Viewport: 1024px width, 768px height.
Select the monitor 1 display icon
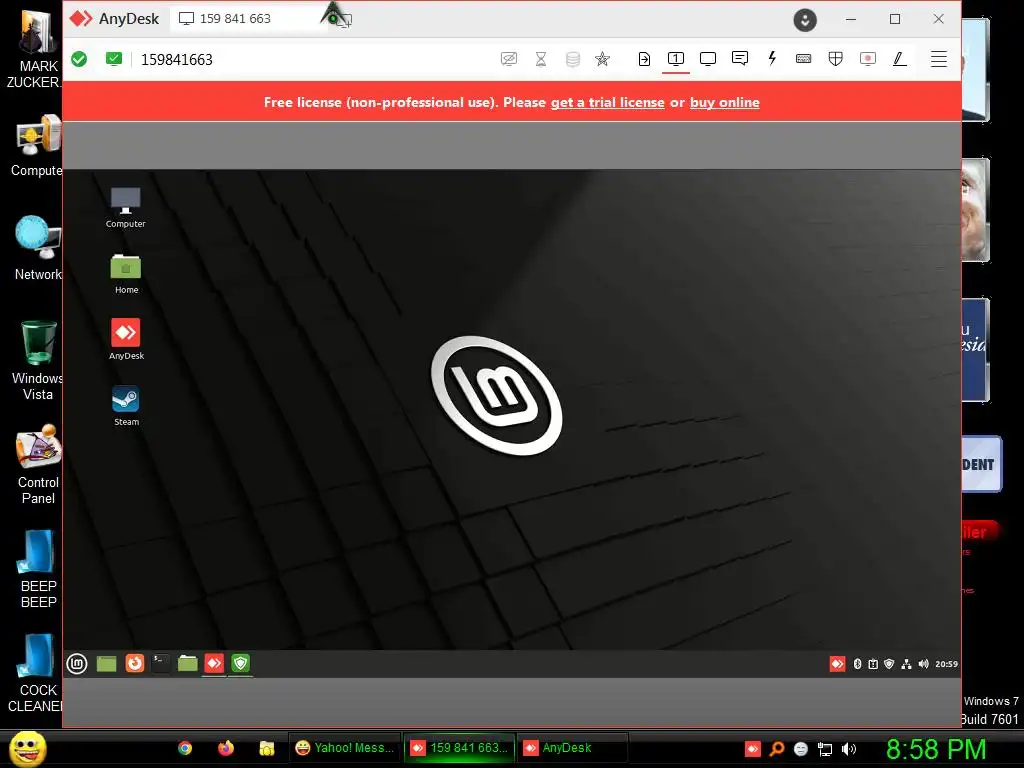(x=676, y=59)
